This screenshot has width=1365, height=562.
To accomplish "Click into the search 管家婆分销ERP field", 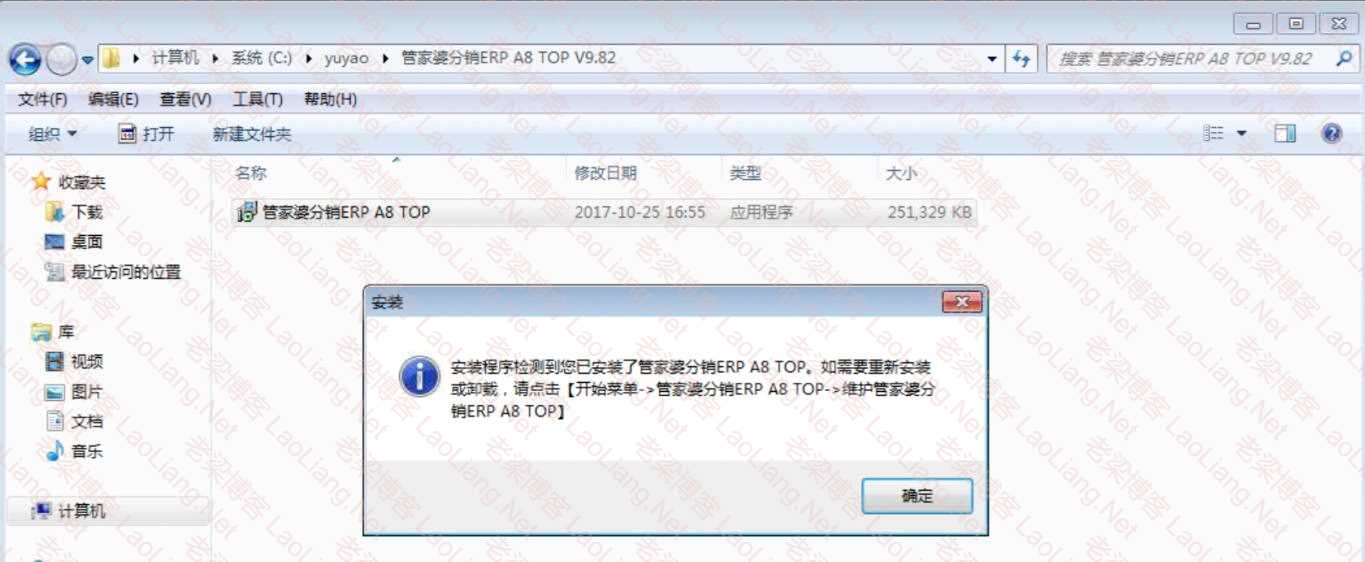I will click(1190, 58).
